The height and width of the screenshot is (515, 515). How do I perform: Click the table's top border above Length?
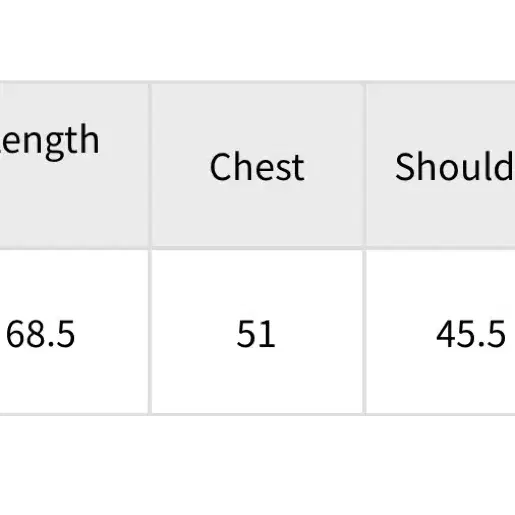[74, 82]
